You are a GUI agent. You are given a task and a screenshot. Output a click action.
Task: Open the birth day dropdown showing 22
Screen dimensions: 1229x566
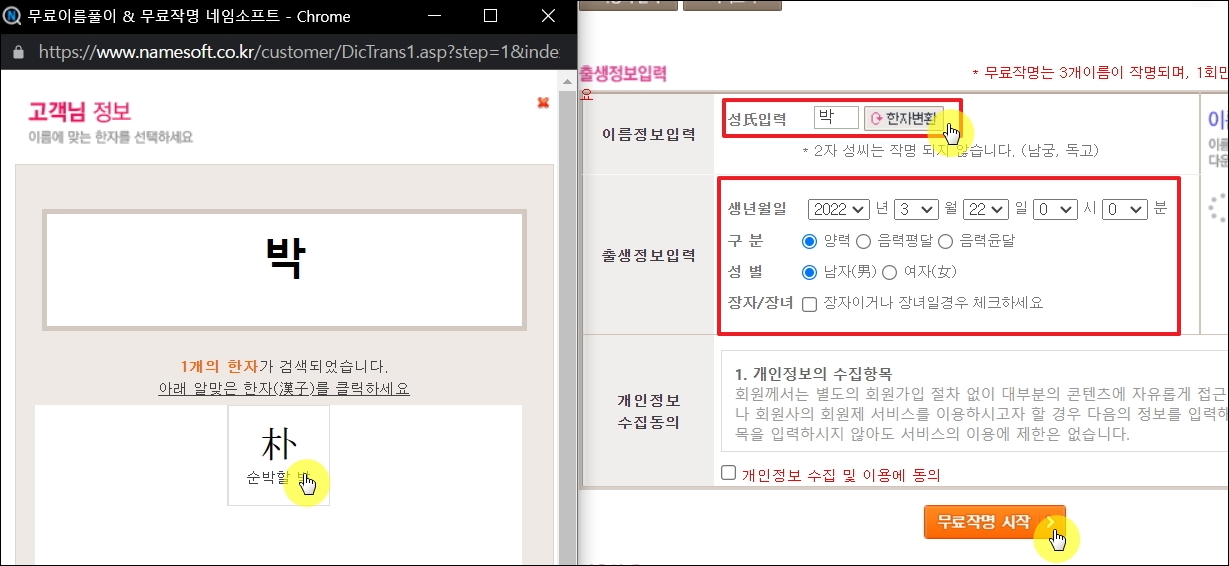tap(985, 209)
